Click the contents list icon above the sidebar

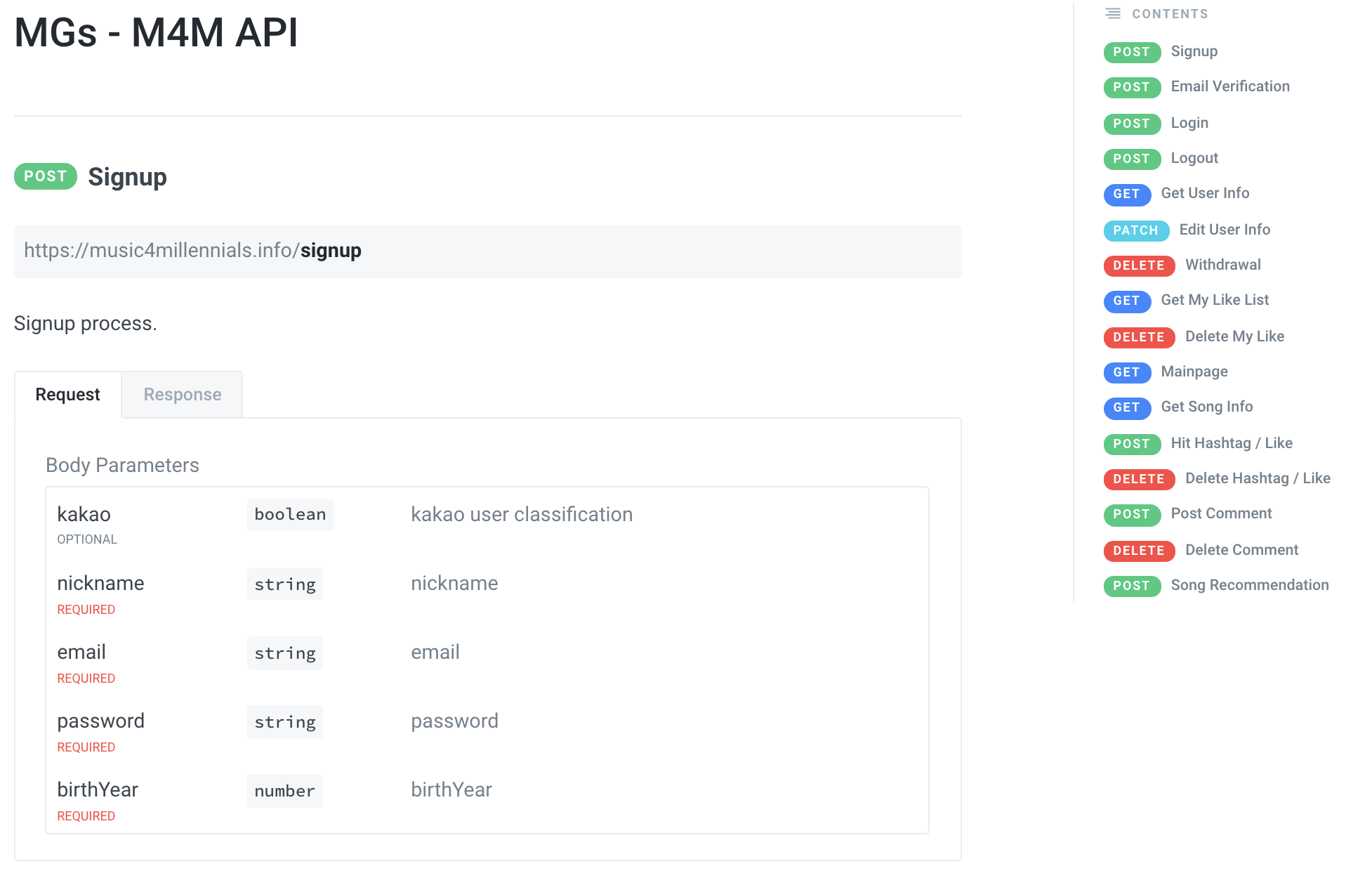click(x=1112, y=13)
